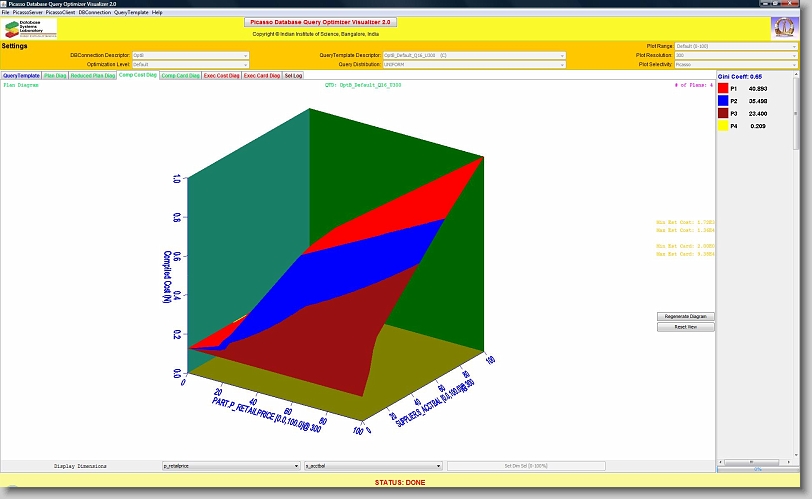Expand the QueryTemplate Descriptor combo box
The image size is (812, 499).
[440, 55]
